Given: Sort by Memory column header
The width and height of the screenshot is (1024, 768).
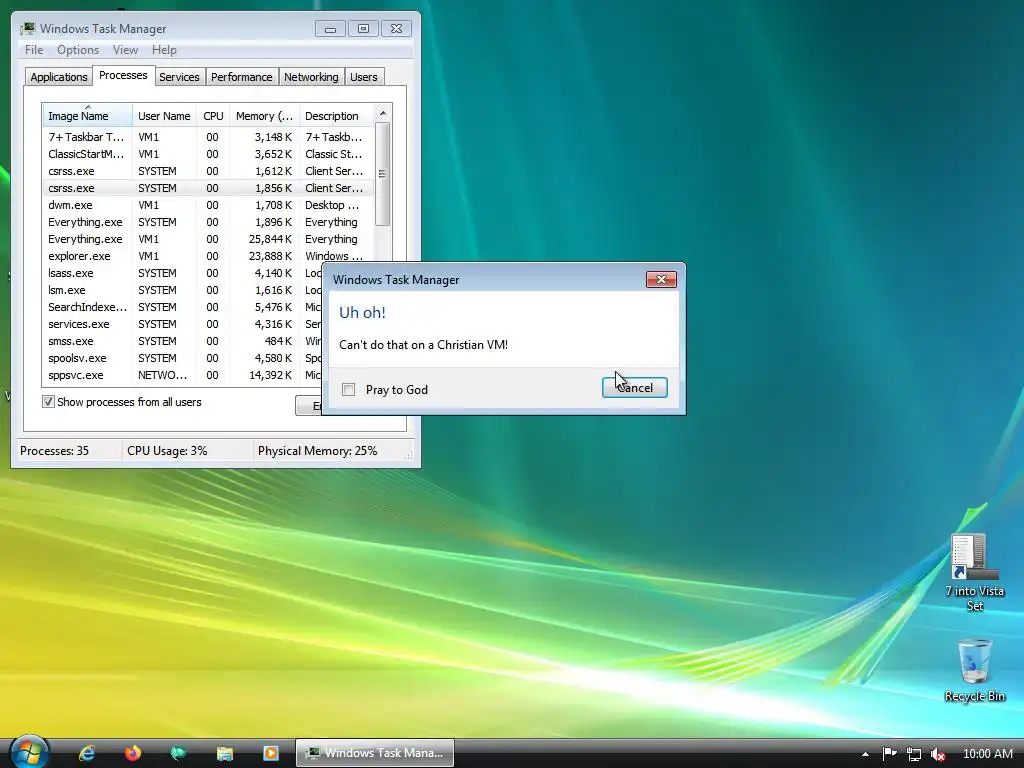Looking at the screenshot, I should tap(264, 116).
